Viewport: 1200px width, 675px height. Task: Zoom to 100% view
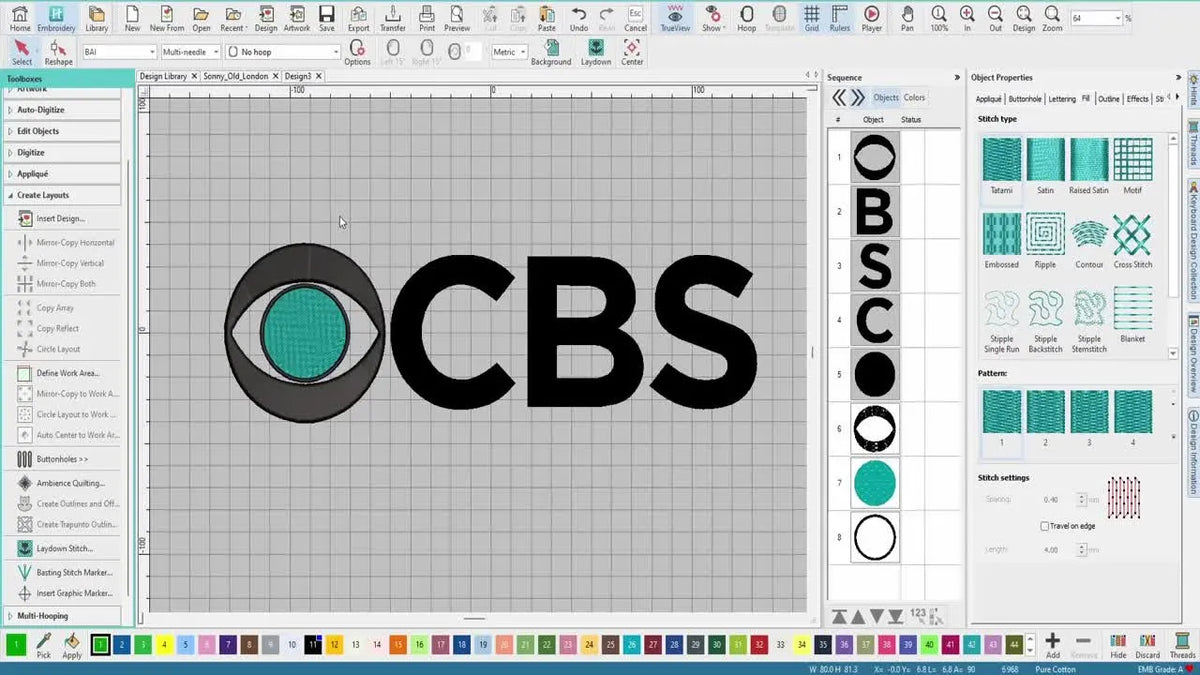click(939, 18)
